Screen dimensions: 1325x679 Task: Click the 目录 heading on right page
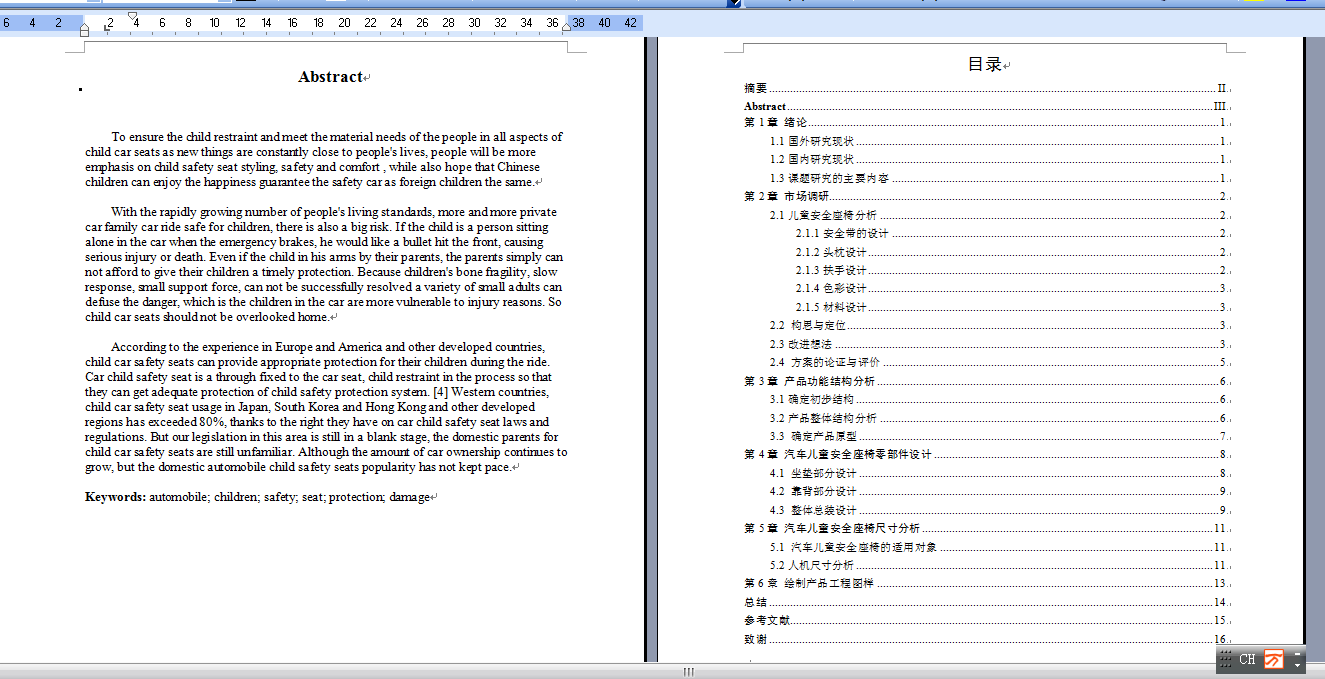[984, 64]
